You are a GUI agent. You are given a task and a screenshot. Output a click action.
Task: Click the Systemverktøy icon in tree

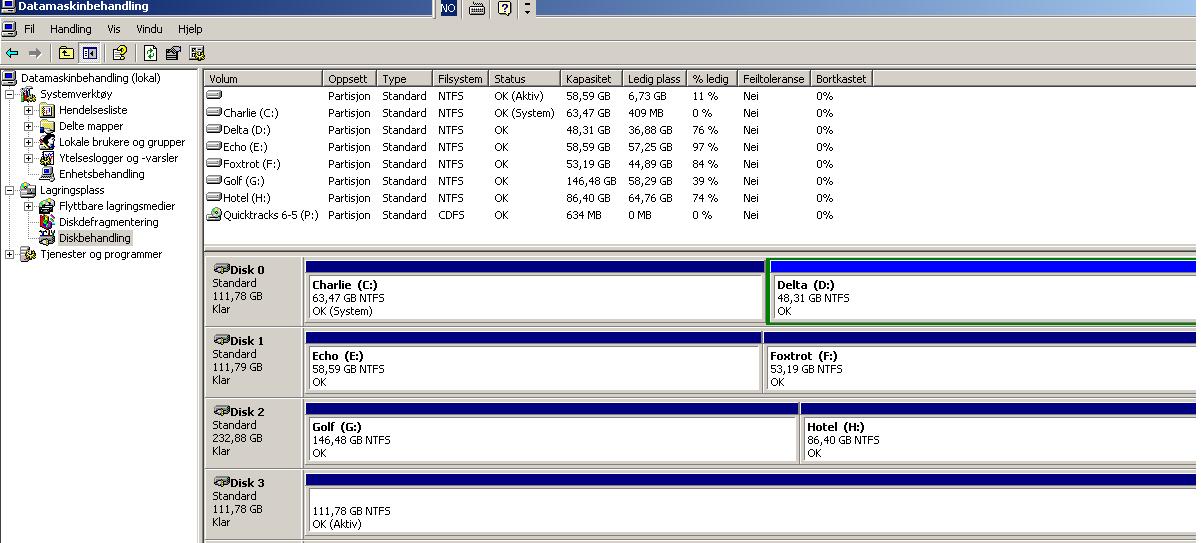pyautogui.click(x=28, y=94)
